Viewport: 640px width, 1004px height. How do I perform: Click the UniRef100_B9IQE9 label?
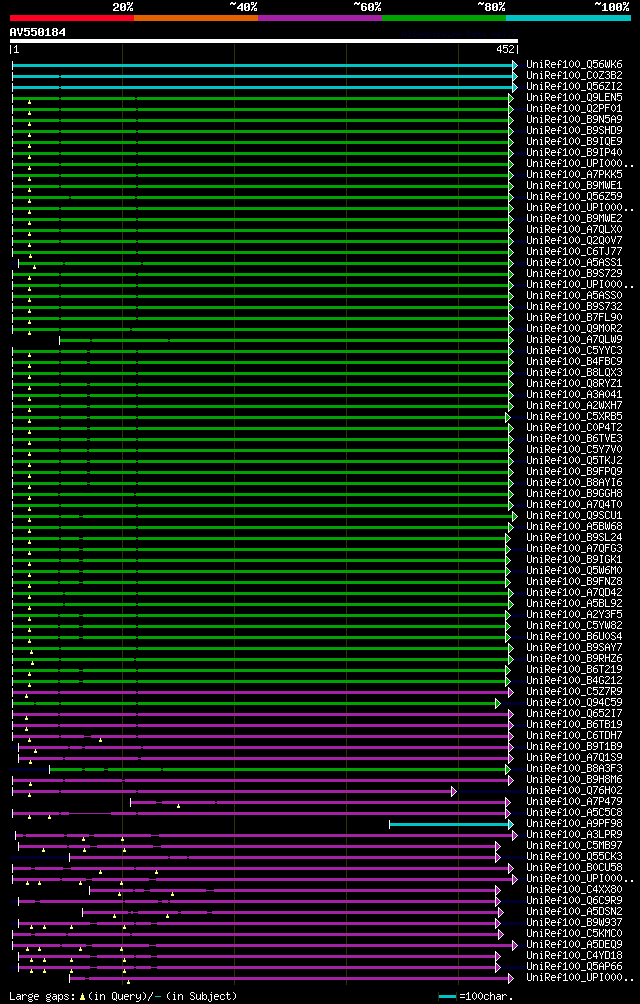(x=574, y=142)
